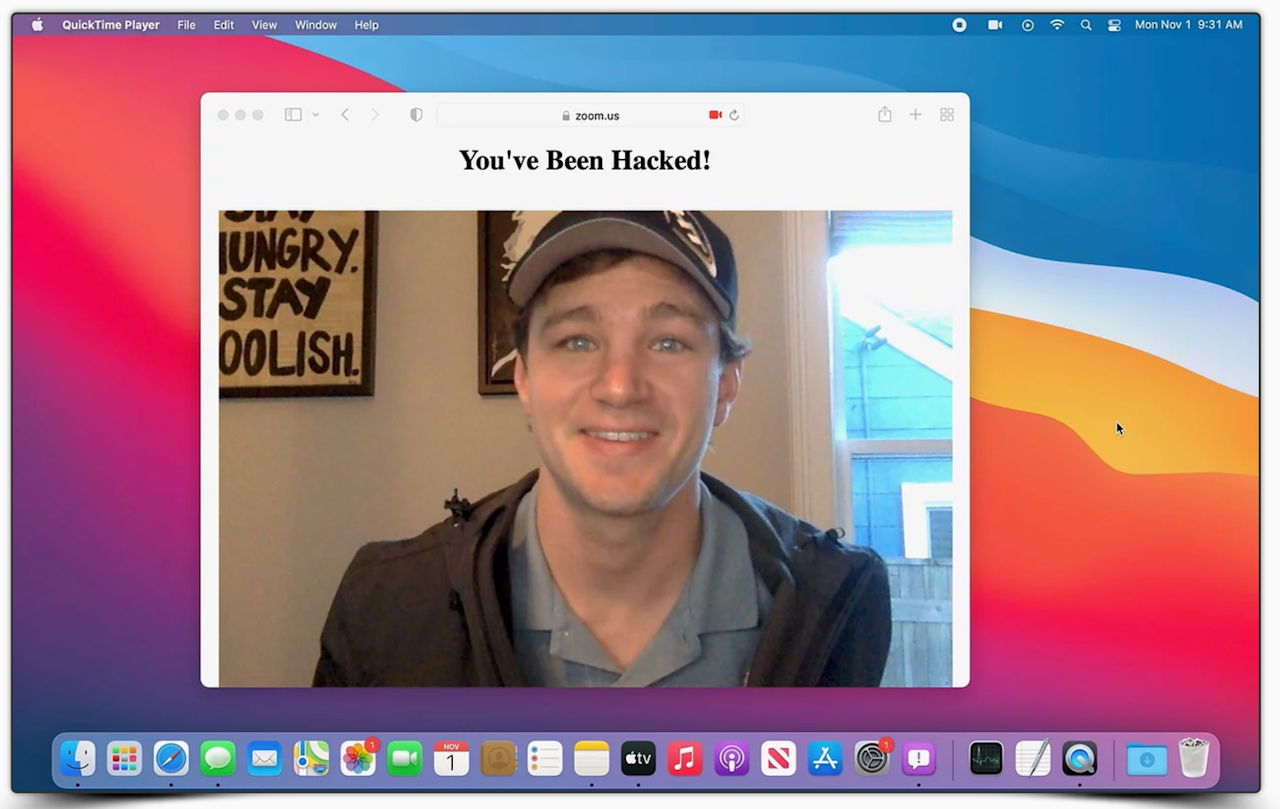Open Spotlight search magnifier
Image resolution: width=1280 pixels, height=809 pixels.
1086,25
